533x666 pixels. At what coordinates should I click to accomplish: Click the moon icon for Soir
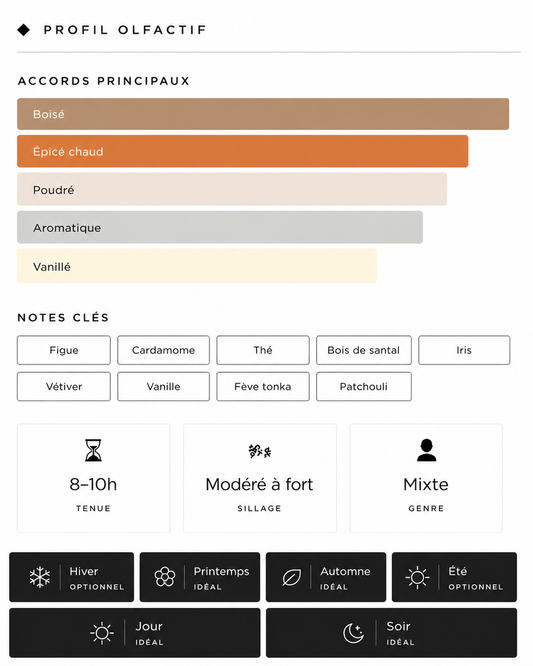(x=353, y=633)
